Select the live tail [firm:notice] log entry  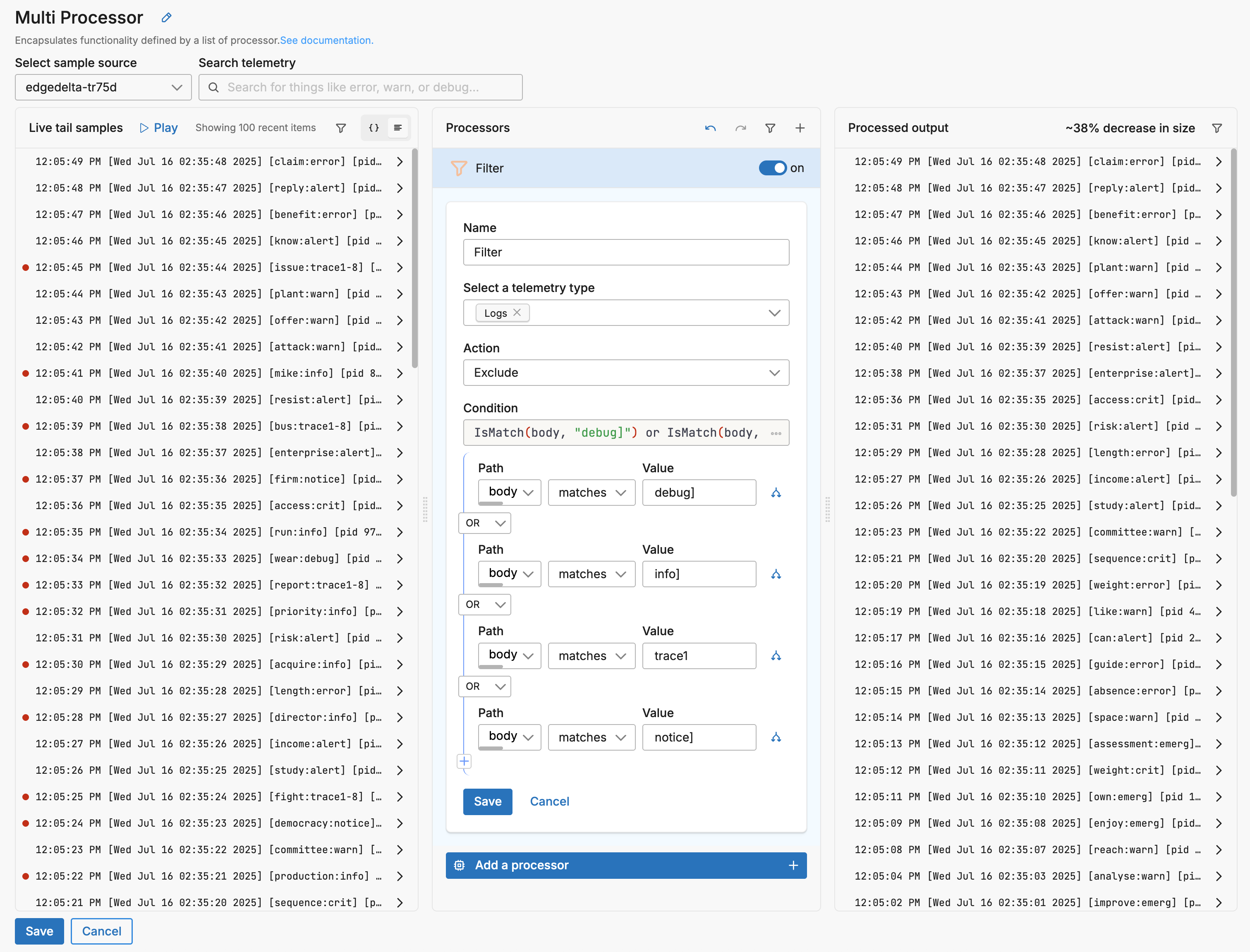(x=208, y=479)
